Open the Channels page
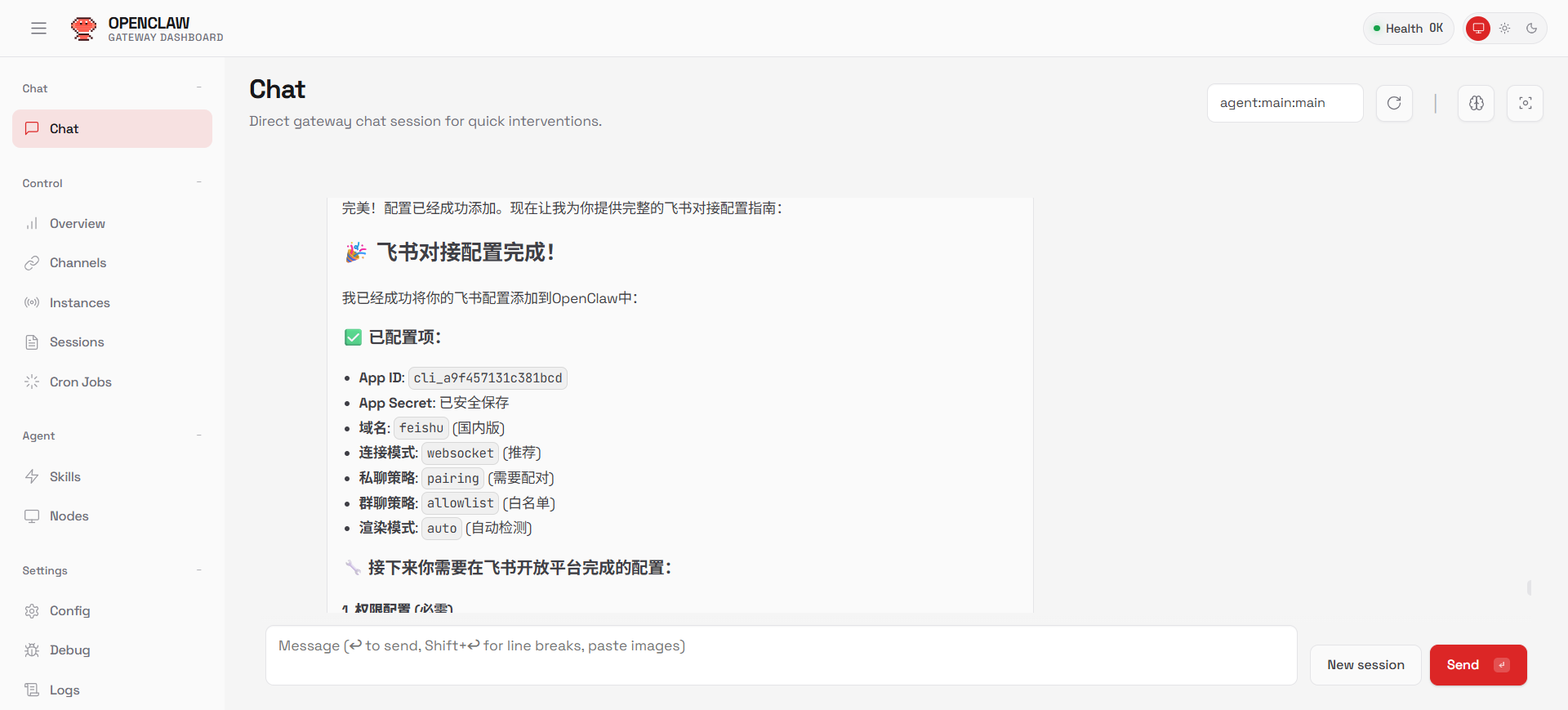 click(x=113, y=263)
